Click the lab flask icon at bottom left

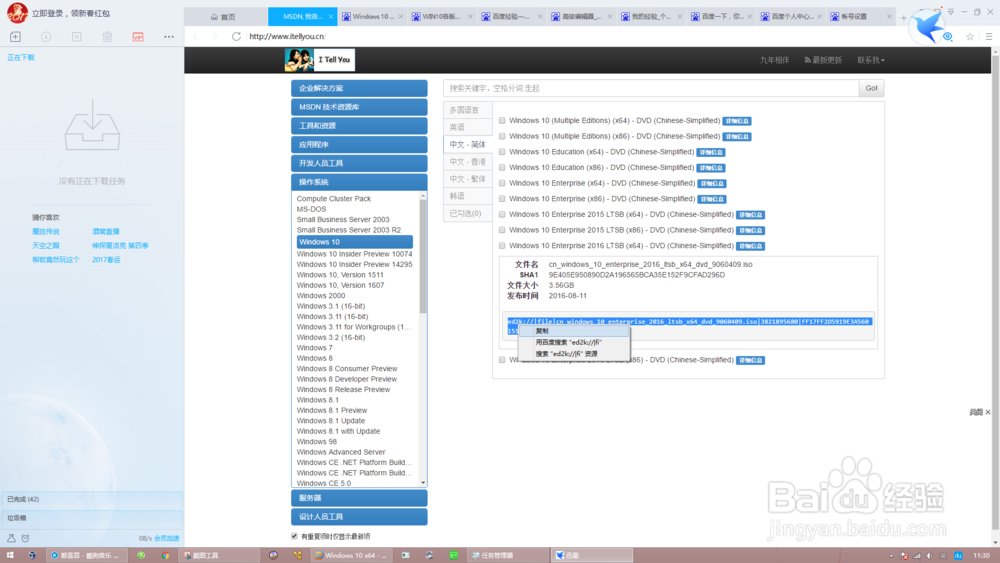(x=11, y=538)
